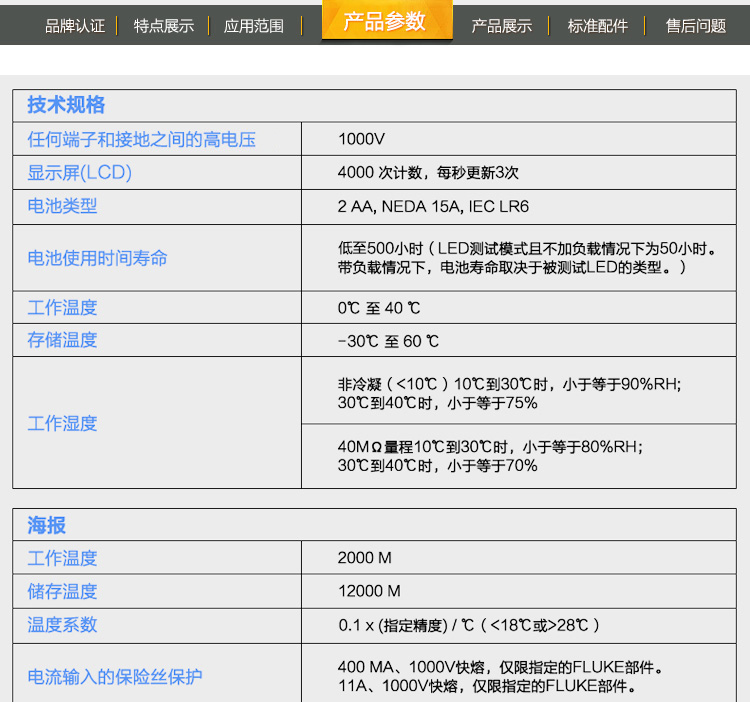Open the 品牌认证 tab
The width and height of the screenshot is (750, 702).
74,26
